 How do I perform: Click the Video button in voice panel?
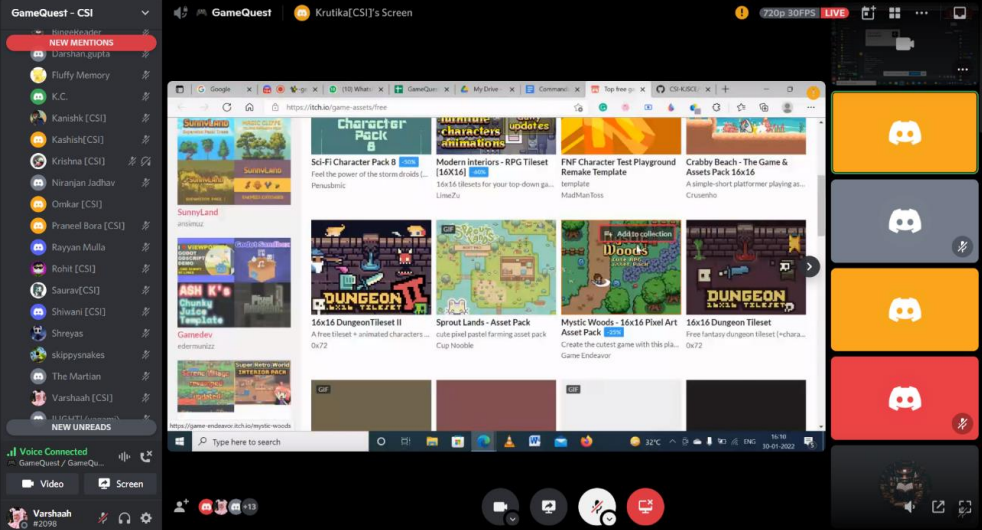[43, 484]
